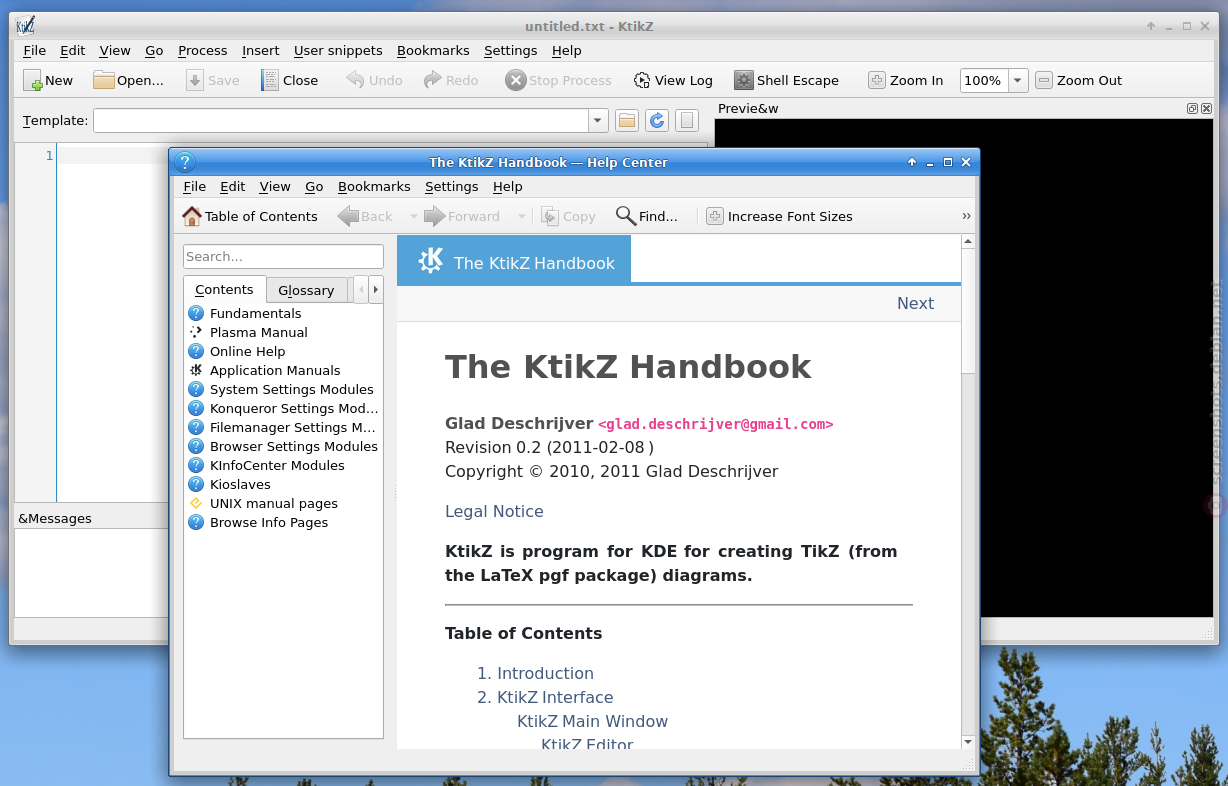Open a file with the Open... folder icon

click(x=104, y=80)
